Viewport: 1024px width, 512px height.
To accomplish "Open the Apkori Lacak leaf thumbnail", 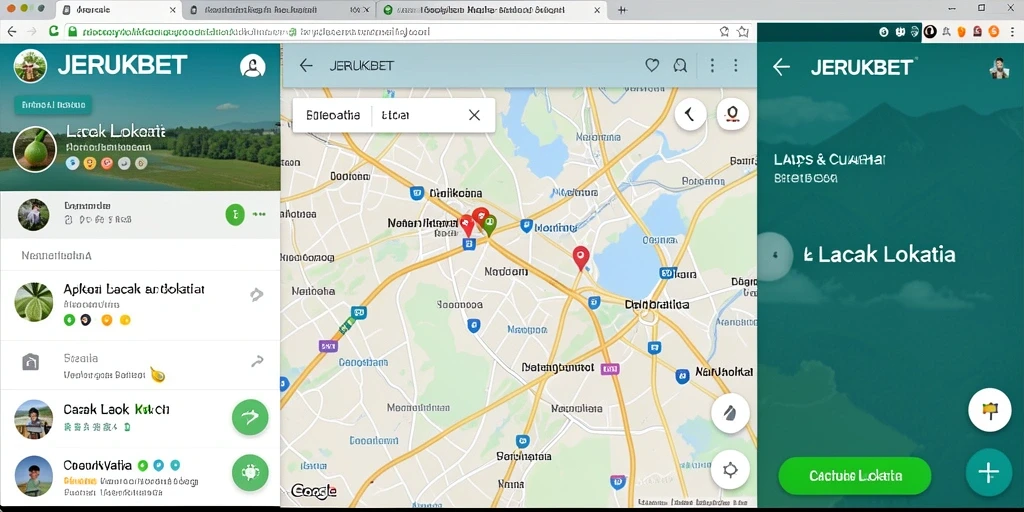I will pyautogui.click(x=34, y=302).
